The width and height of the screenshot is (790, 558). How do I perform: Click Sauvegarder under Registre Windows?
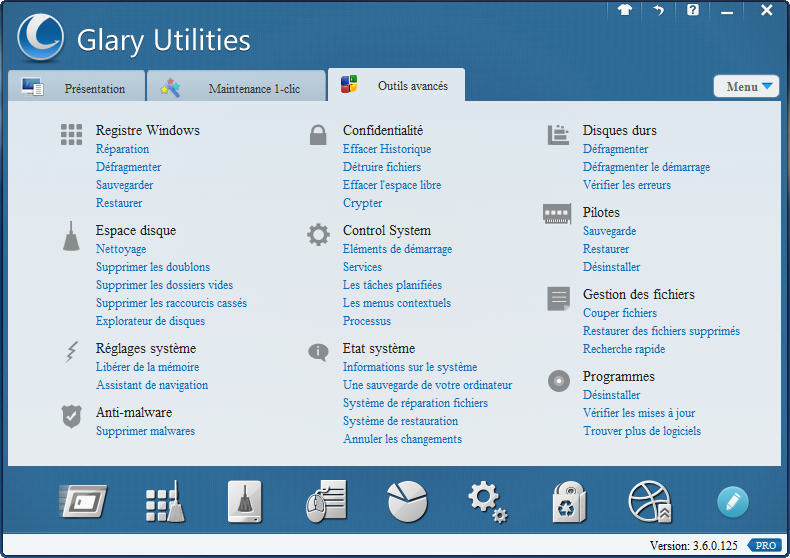[124, 185]
